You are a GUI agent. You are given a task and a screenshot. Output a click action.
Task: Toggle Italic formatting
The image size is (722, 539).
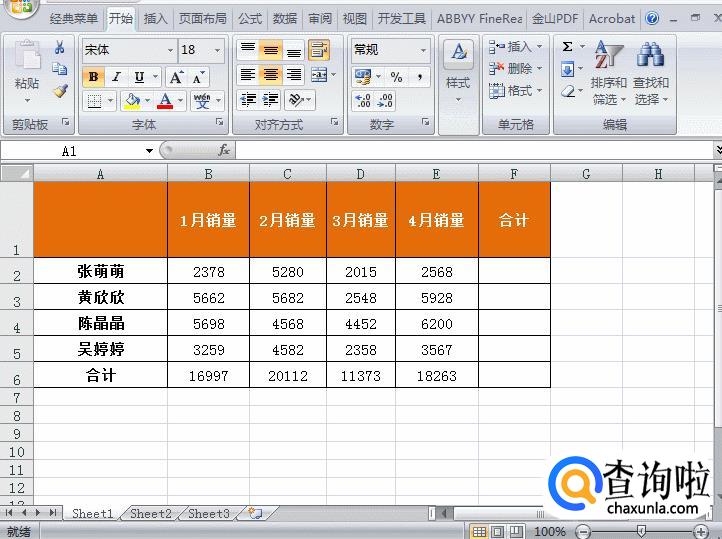(116, 77)
